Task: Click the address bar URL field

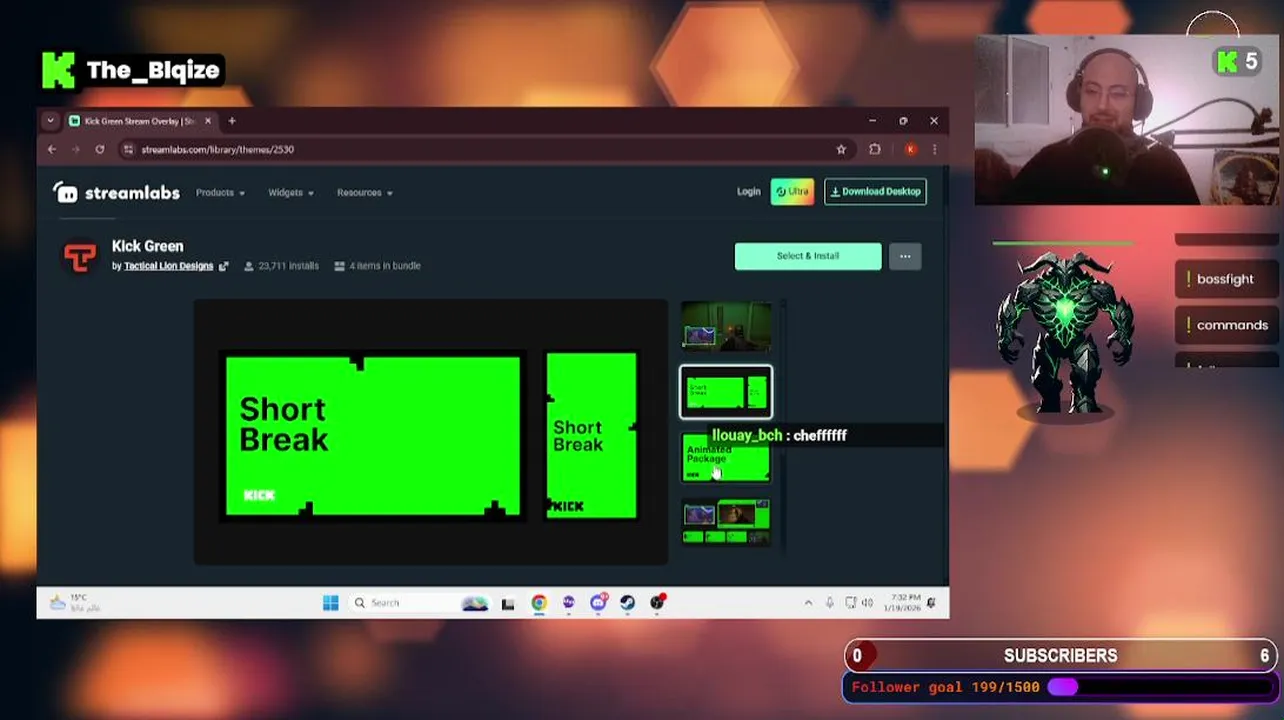Action: [486, 150]
